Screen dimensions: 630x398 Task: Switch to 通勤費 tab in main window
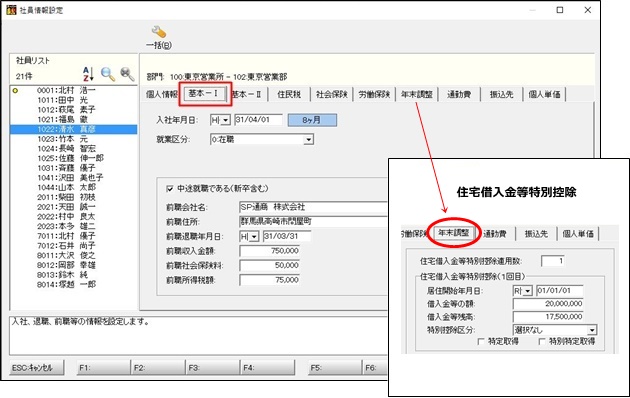click(459, 94)
